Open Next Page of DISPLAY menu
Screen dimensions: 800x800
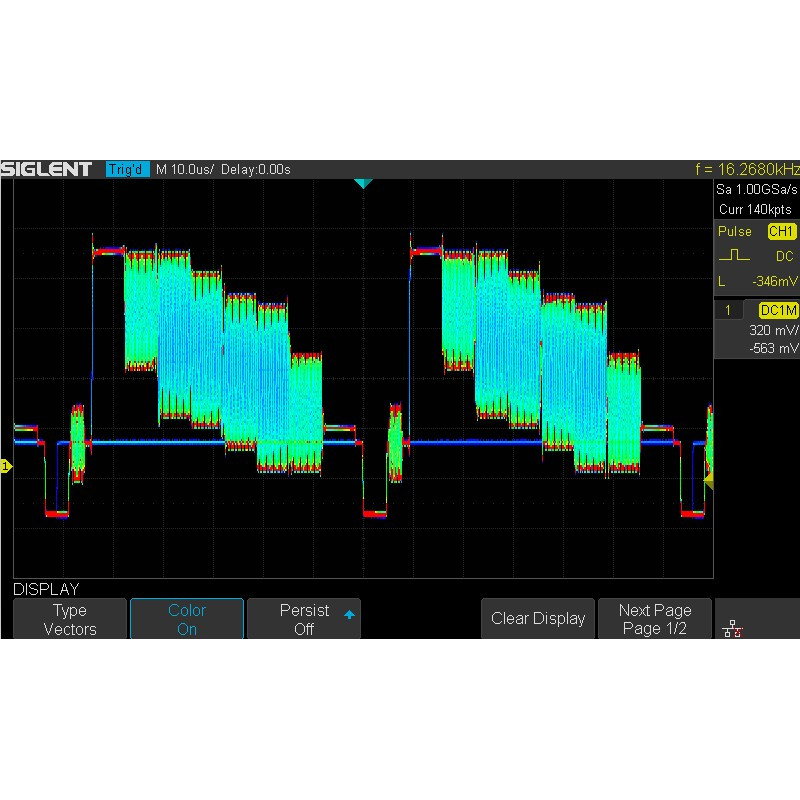[655, 618]
